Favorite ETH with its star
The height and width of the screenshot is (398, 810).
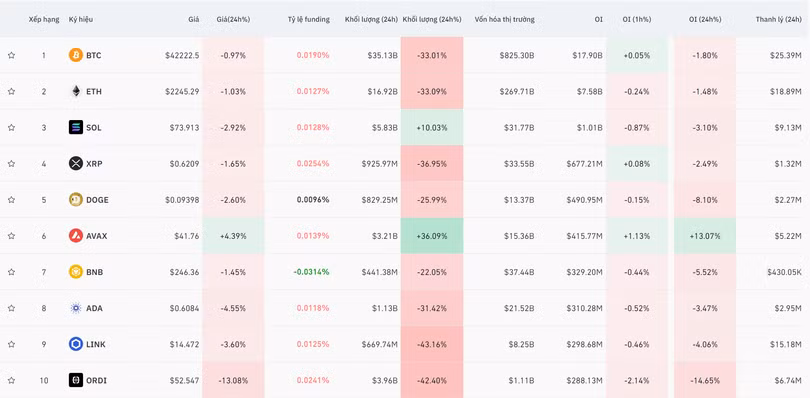[11, 91]
